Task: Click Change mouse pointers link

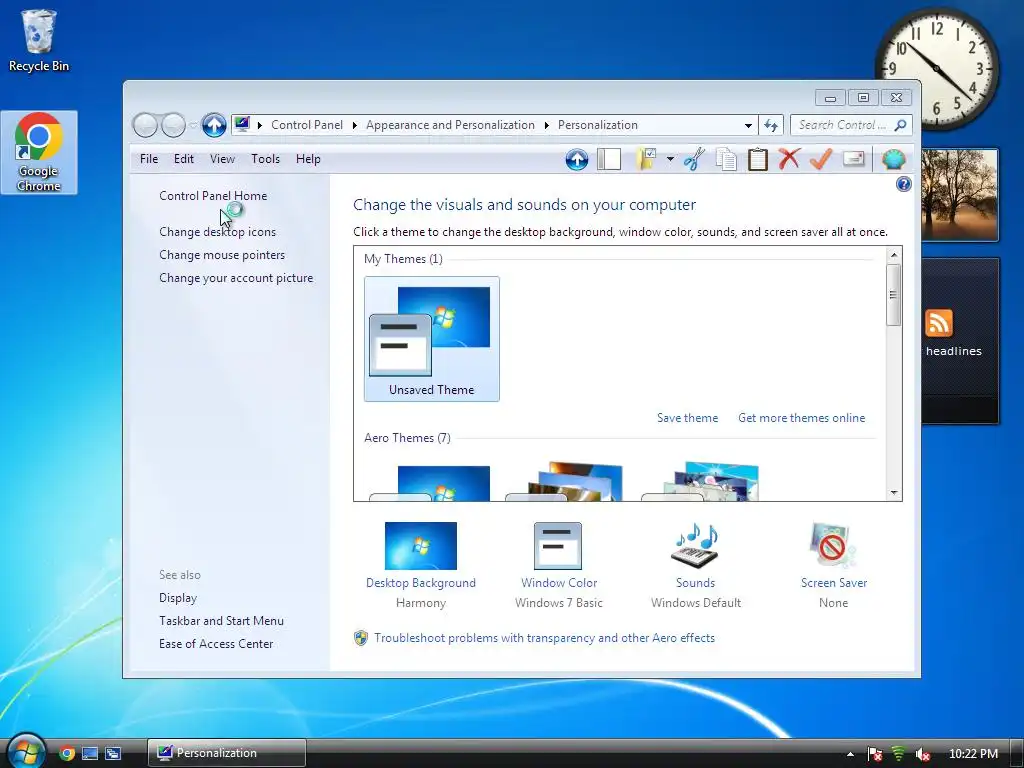Action: coord(222,255)
